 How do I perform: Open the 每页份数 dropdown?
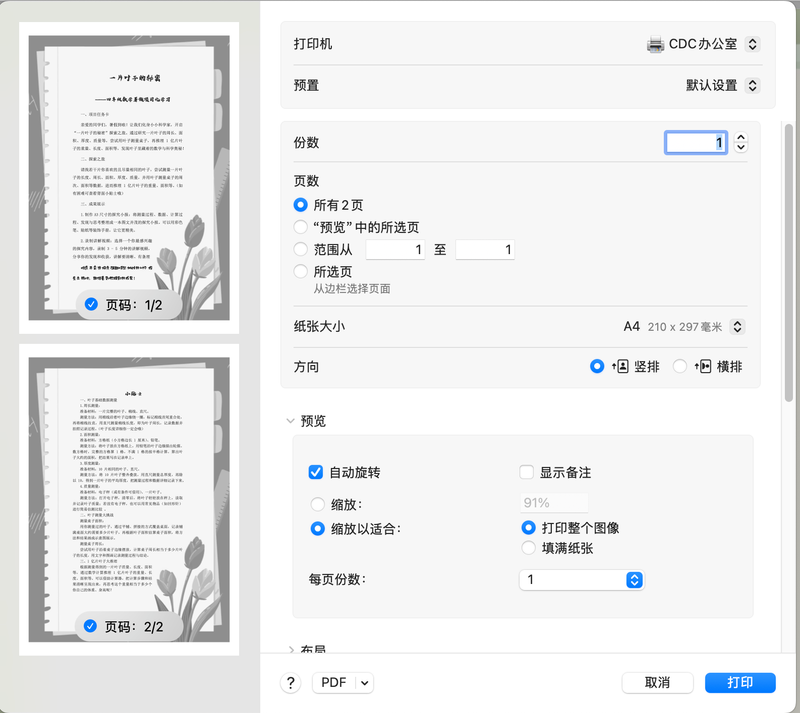[633, 580]
